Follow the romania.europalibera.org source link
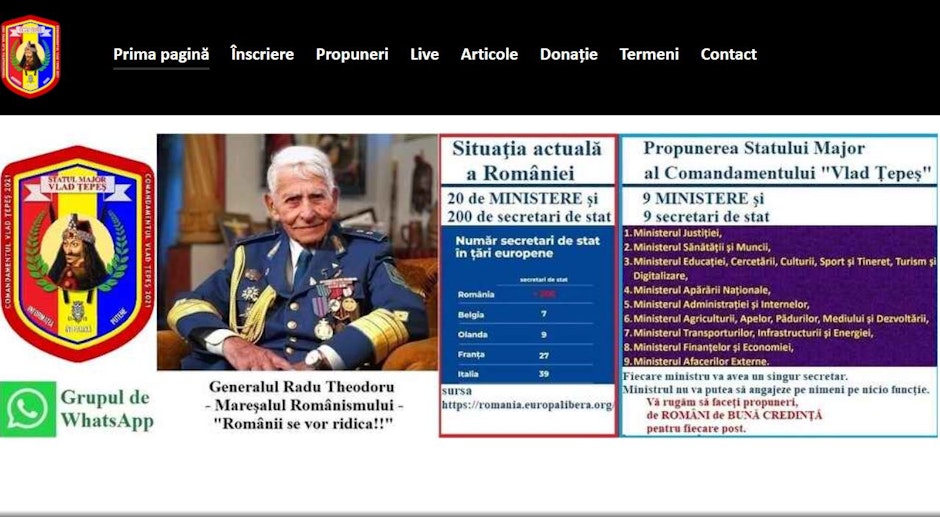The height and width of the screenshot is (517, 940). [x=527, y=405]
